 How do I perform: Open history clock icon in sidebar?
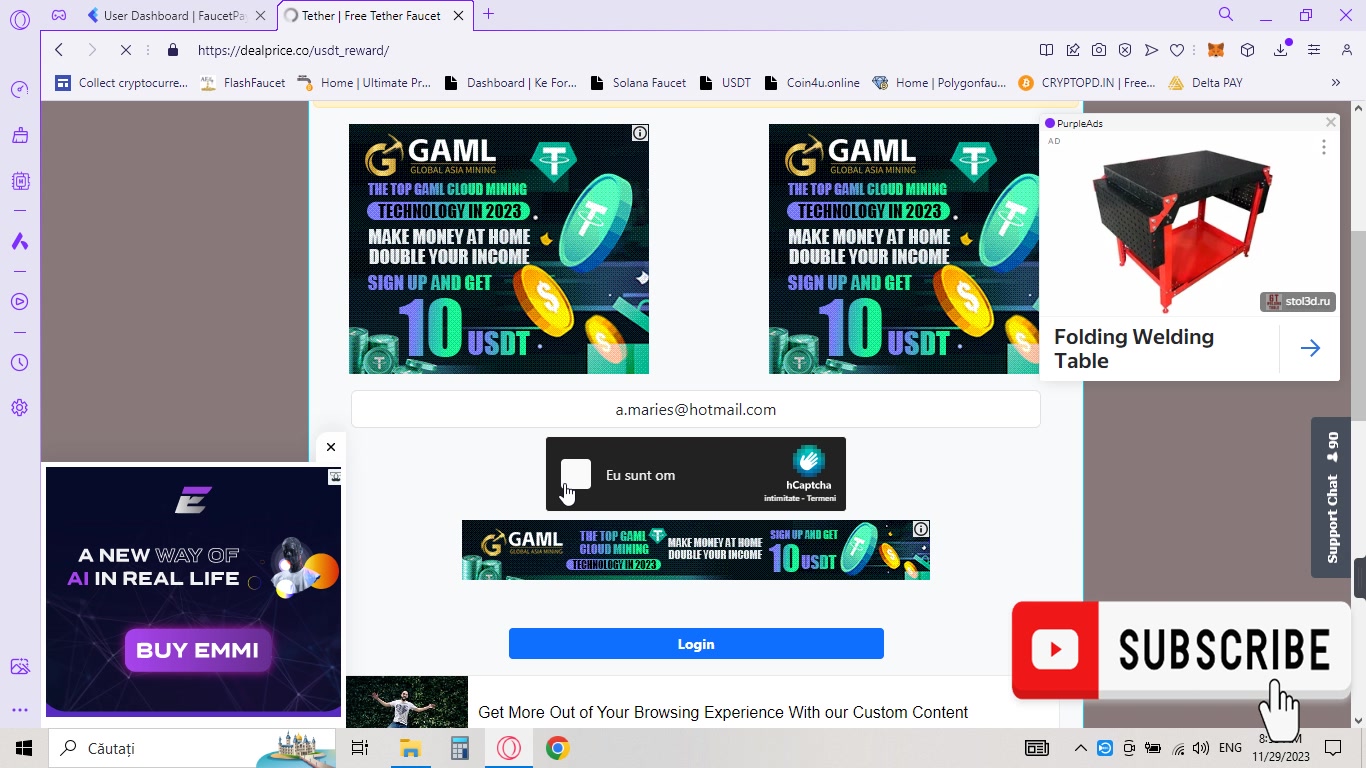point(19,363)
